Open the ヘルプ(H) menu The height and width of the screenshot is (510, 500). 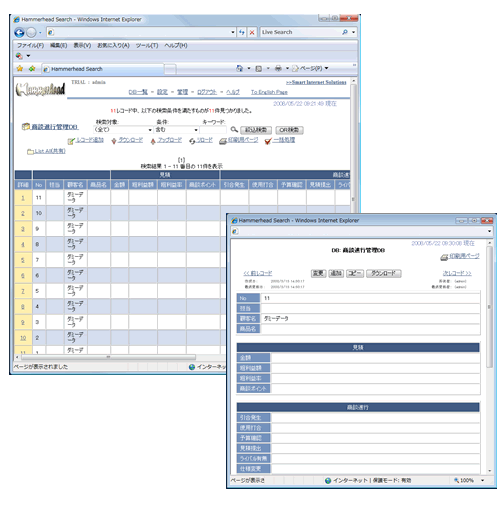[x=176, y=45]
